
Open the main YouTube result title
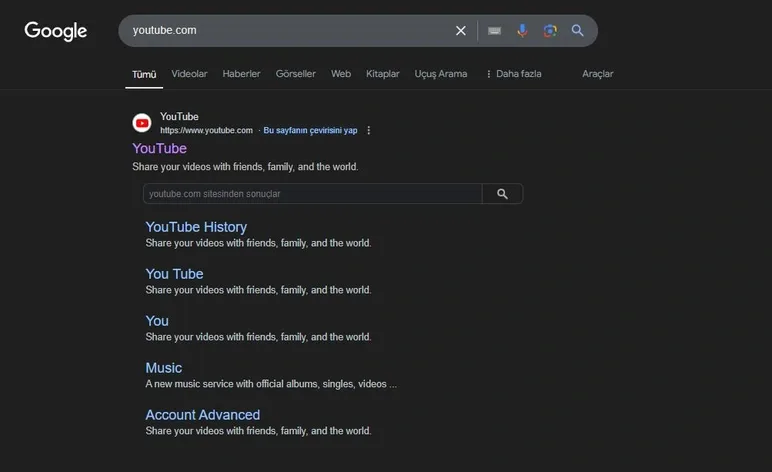160,149
